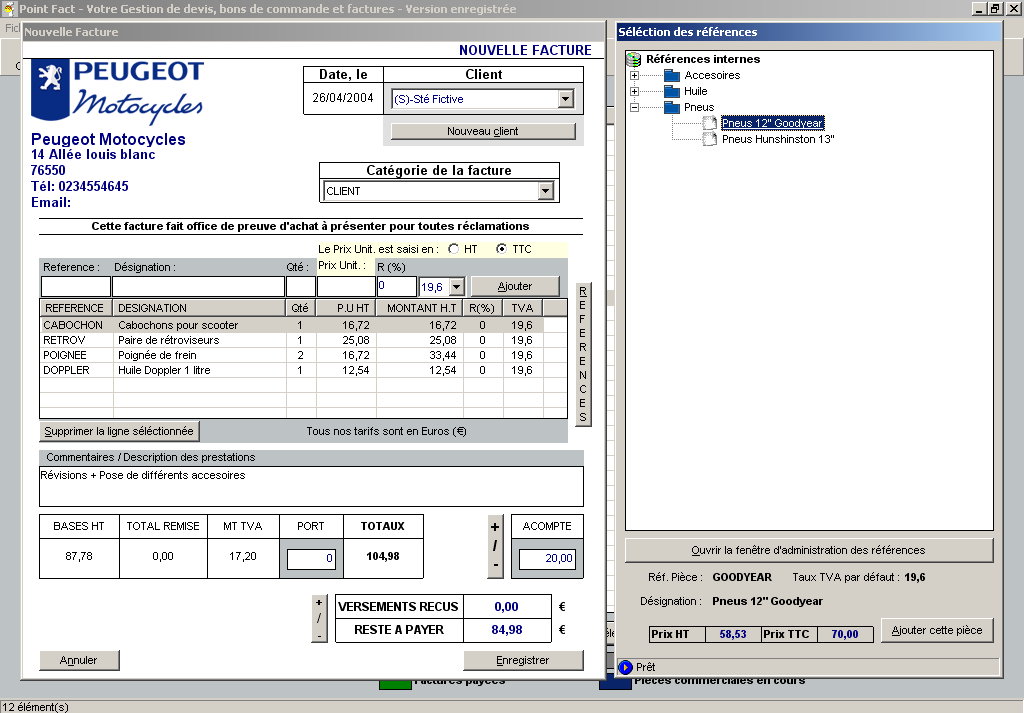Select Pneus 12" Goodyear reference
This screenshot has height=713, width=1024.
(x=772, y=123)
